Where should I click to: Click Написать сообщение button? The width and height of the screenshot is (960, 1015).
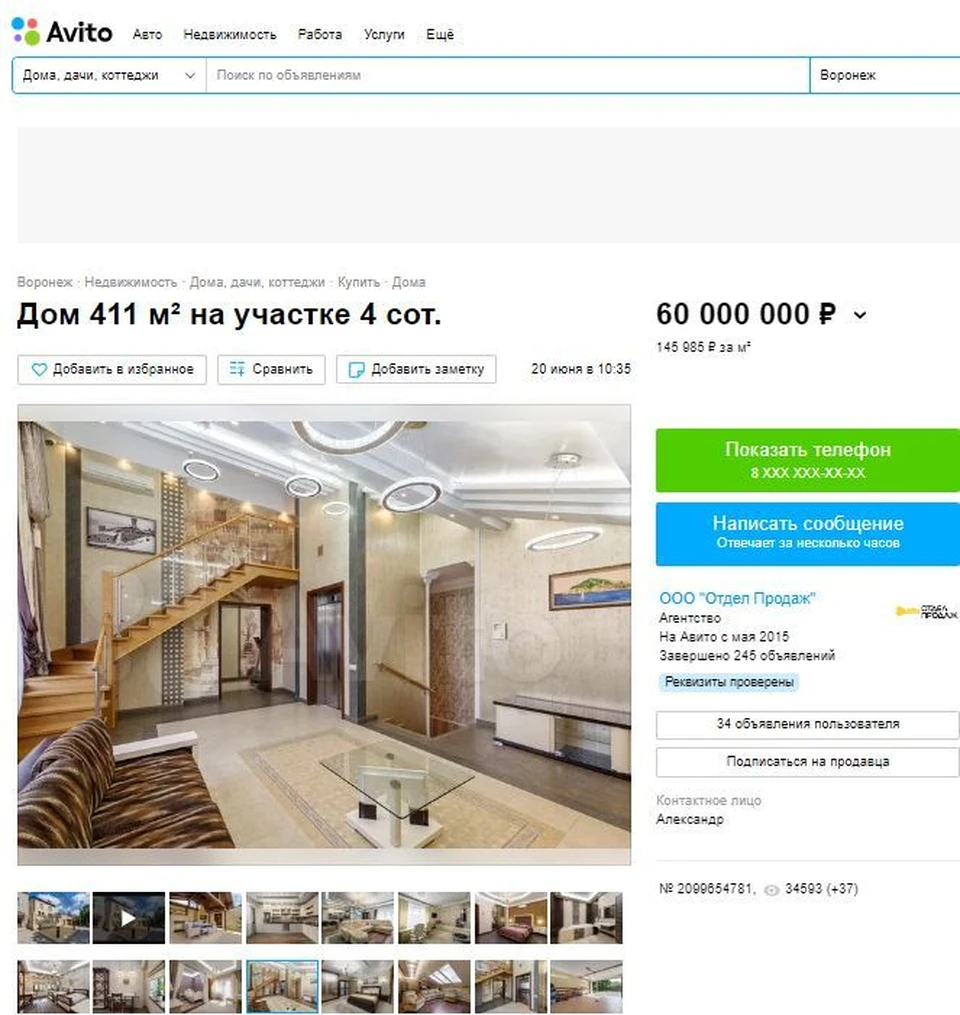tap(807, 533)
